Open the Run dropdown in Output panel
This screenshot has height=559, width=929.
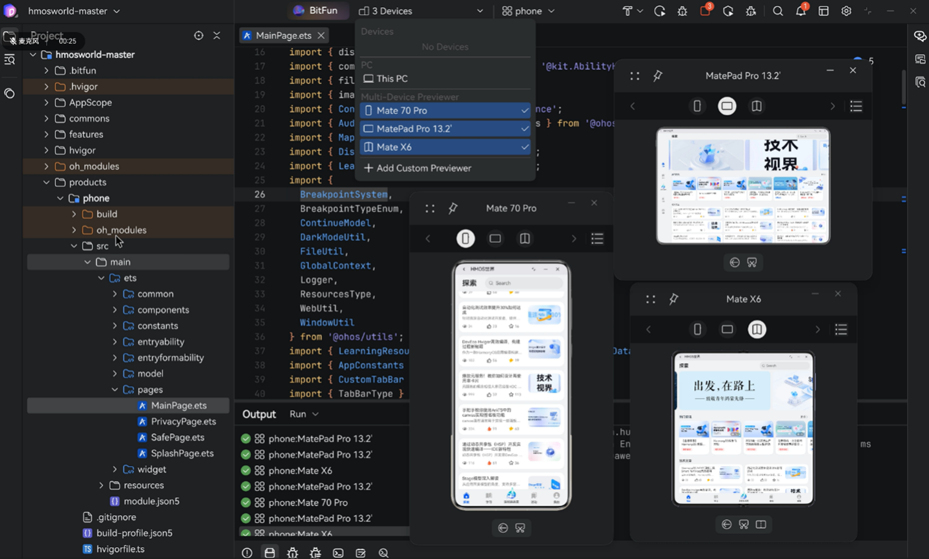[304, 414]
